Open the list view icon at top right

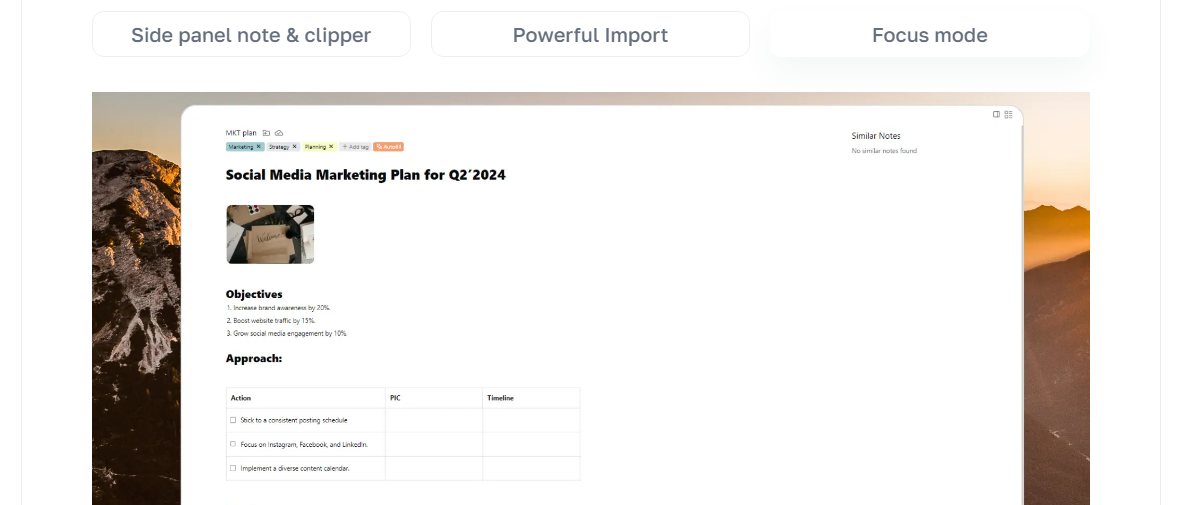1009,114
